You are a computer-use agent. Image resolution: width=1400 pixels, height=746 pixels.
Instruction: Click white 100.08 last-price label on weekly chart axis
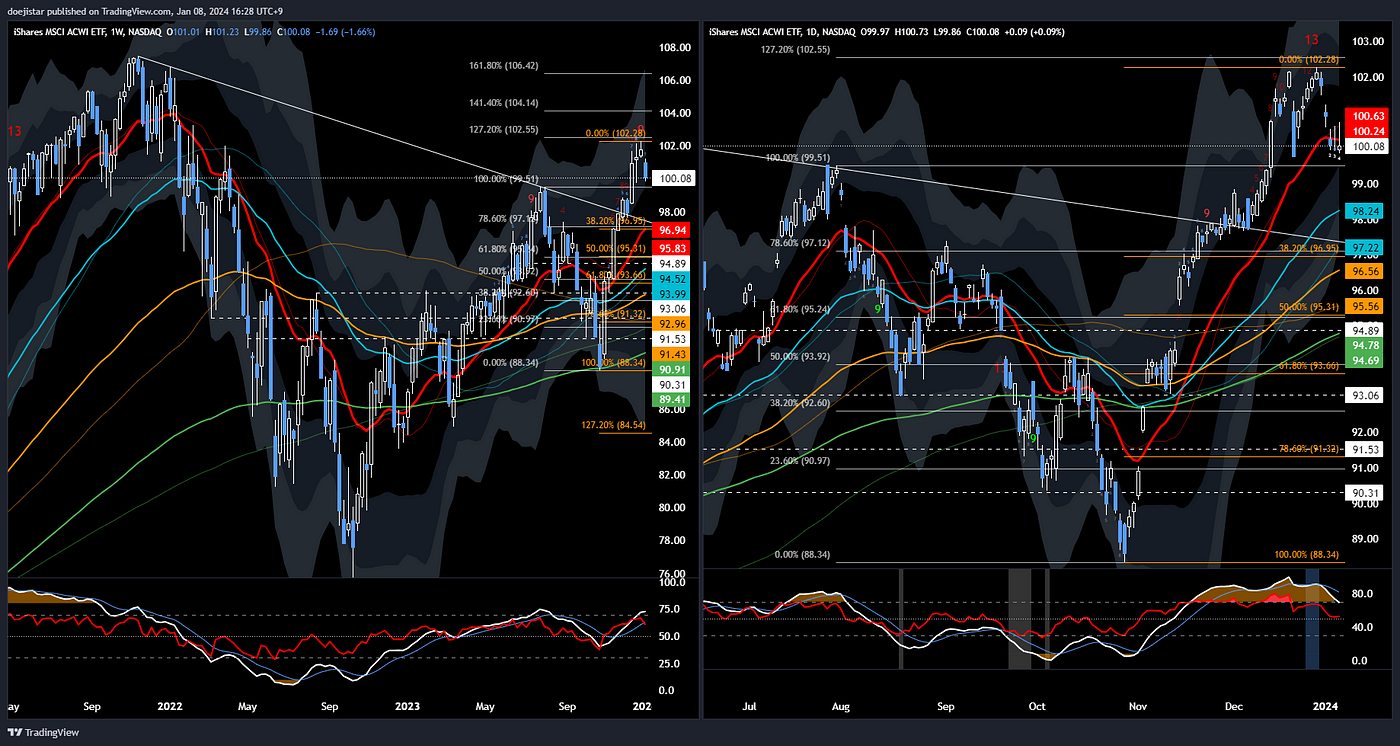pos(674,178)
